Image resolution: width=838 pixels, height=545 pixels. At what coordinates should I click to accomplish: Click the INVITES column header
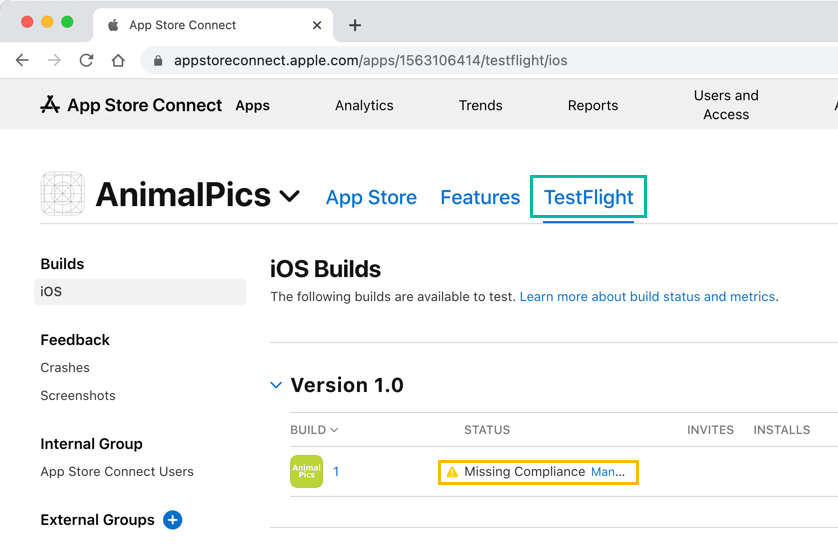point(710,430)
